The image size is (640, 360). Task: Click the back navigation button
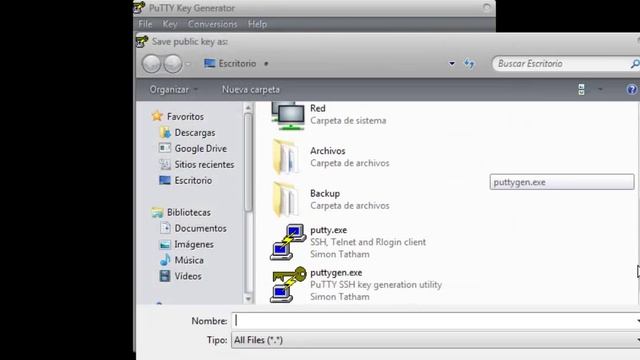(151, 64)
